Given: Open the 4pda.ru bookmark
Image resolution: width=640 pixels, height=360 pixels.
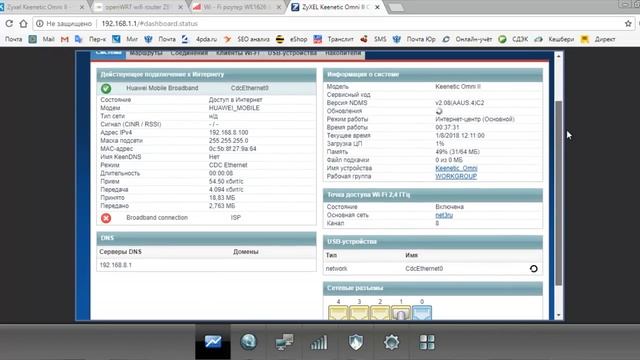Looking at the screenshot, I should (200, 39).
